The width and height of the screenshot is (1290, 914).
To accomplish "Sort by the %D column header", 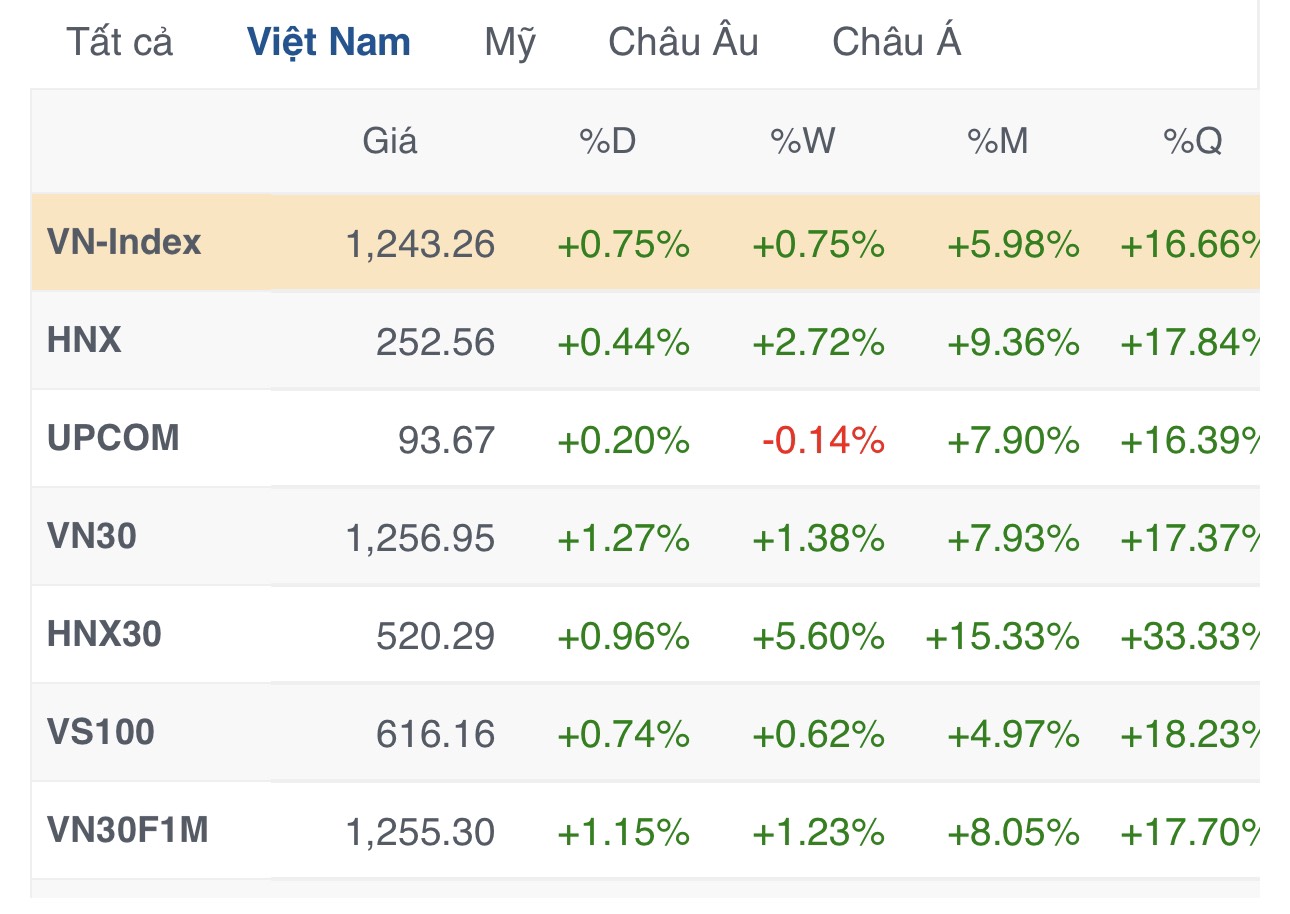I will coord(608,142).
